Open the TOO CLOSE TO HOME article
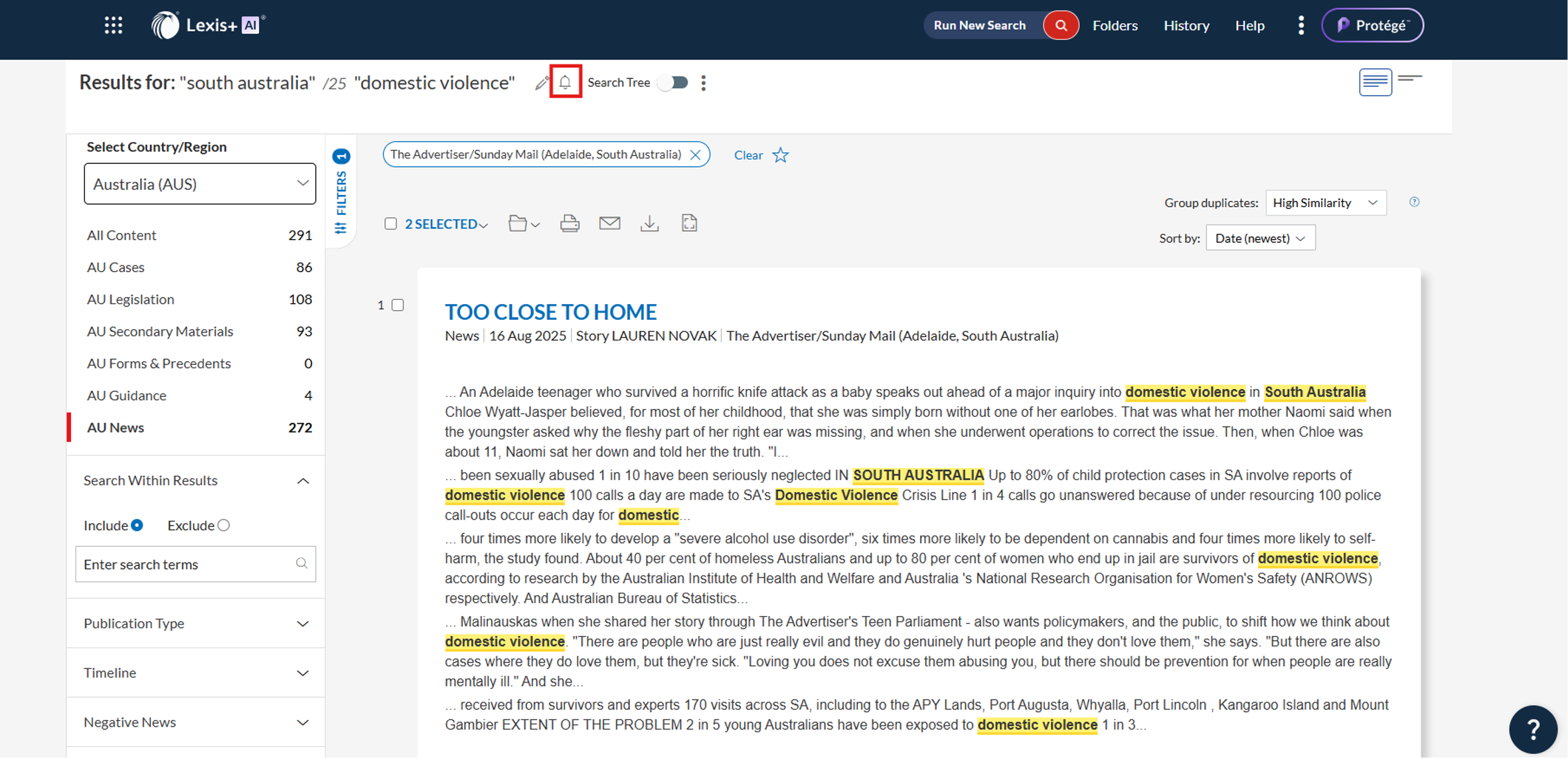Screen dimensions: 1568x758 click(550, 311)
